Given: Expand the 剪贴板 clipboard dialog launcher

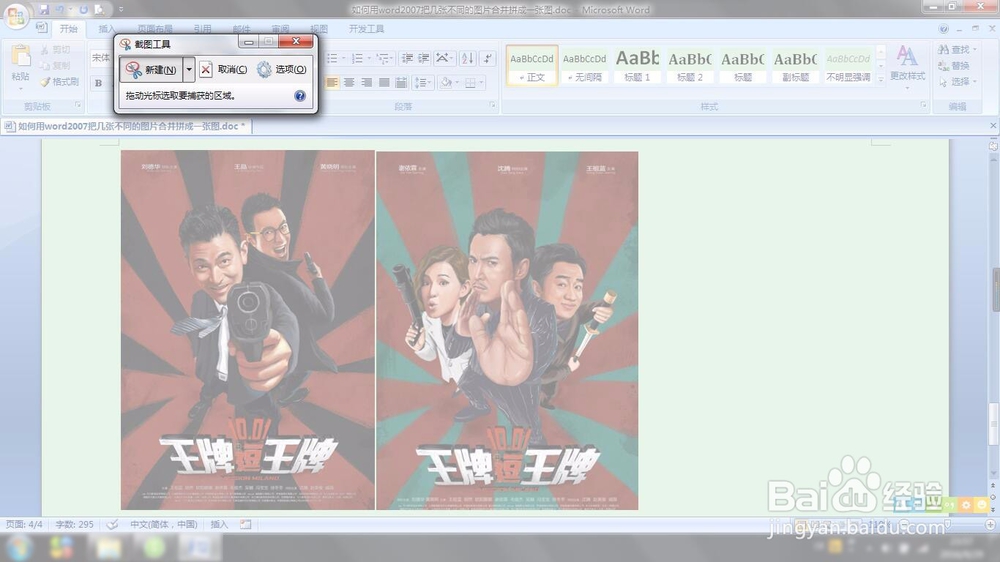Looking at the screenshot, I should 78,105.
